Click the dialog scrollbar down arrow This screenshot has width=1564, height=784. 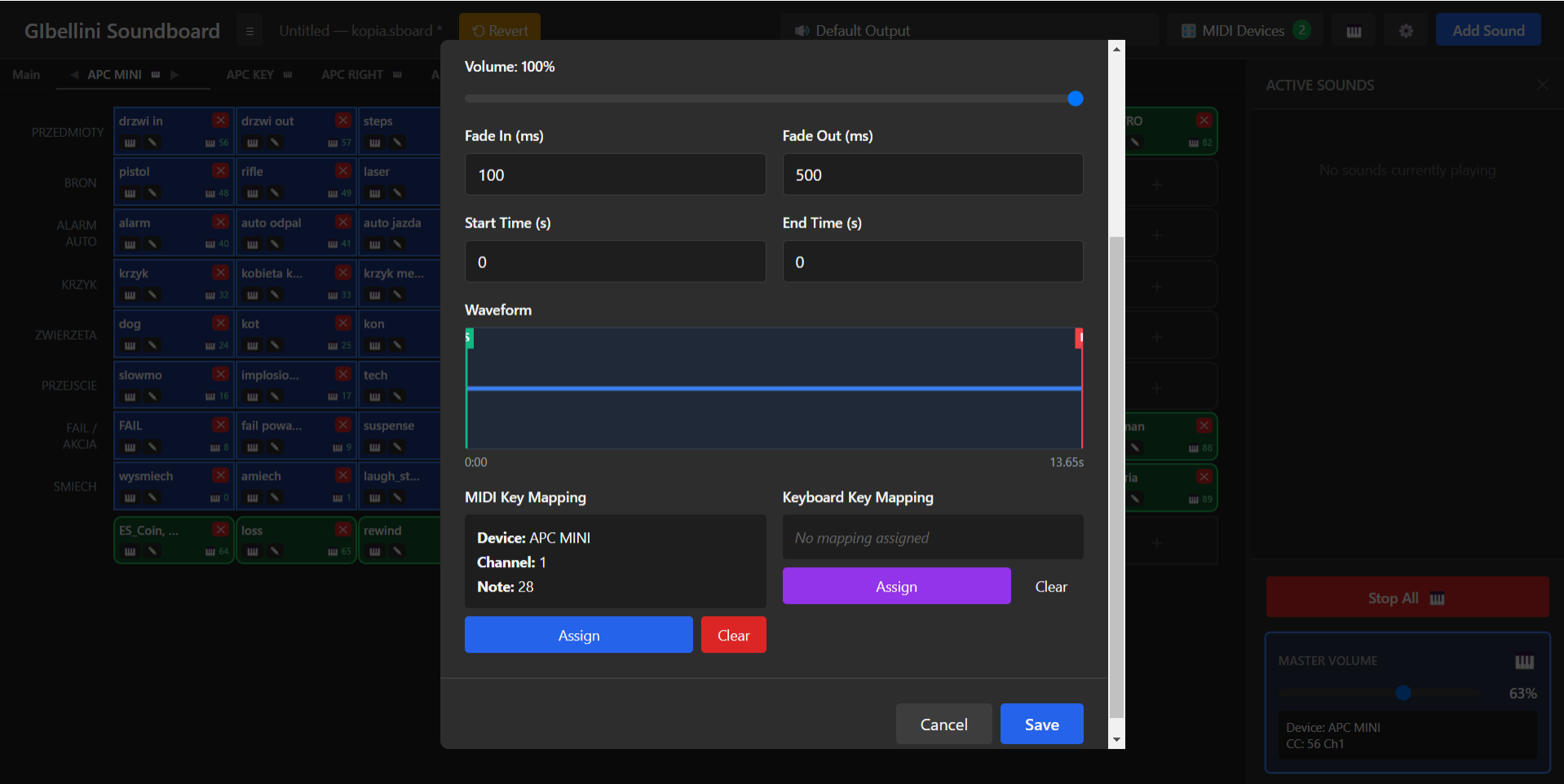pyautogui.click(x=1116, y=740)
